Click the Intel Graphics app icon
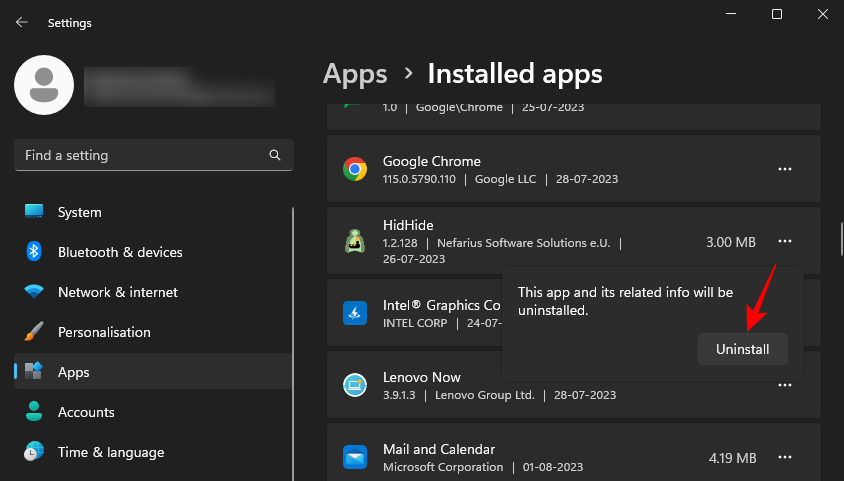The image size is (844, 481). tap(355, 313)
